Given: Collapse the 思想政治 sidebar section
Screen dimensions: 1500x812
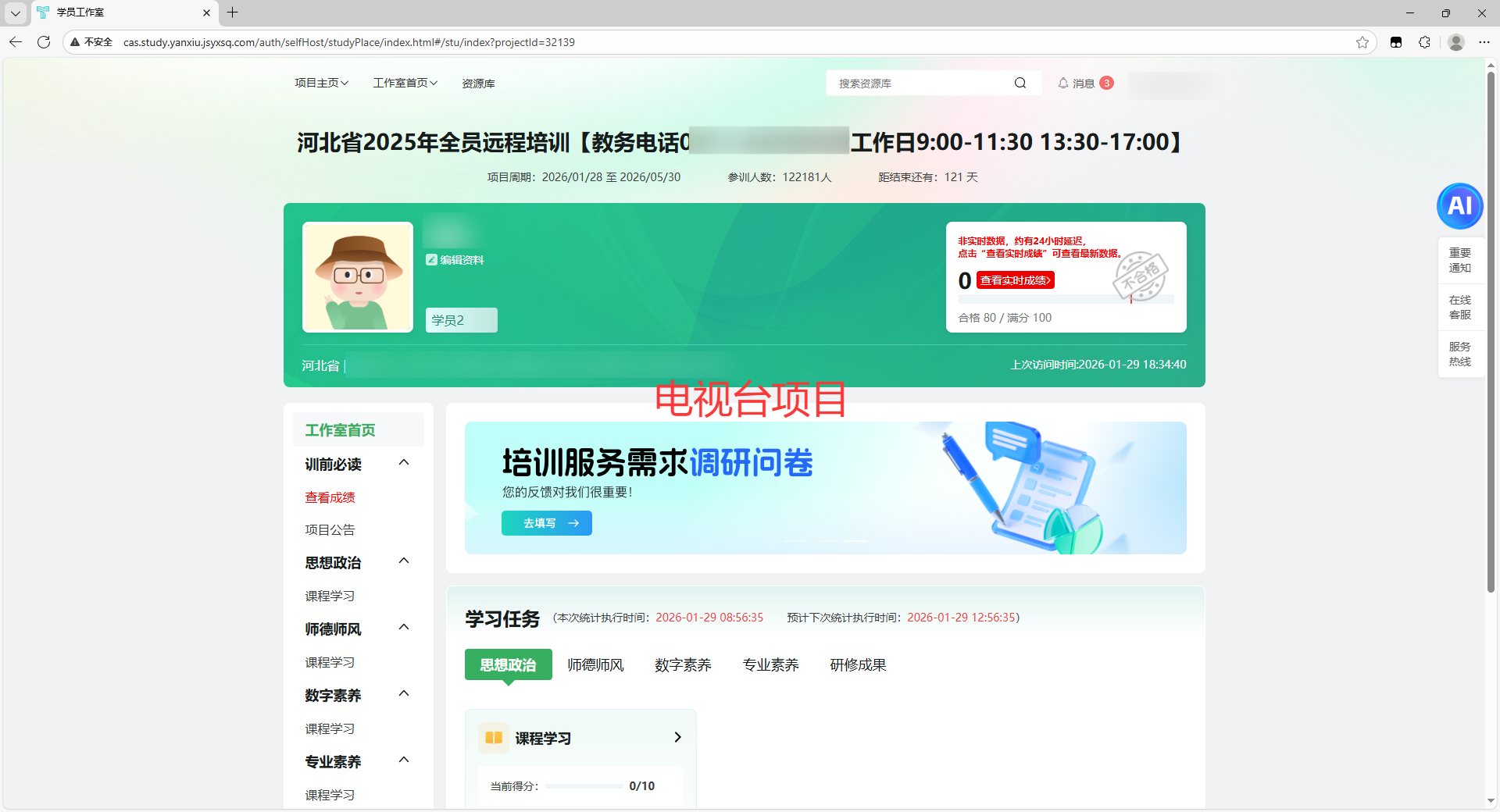Looking at the screenshot, I should pyautogui.click(x=404, y=561).
